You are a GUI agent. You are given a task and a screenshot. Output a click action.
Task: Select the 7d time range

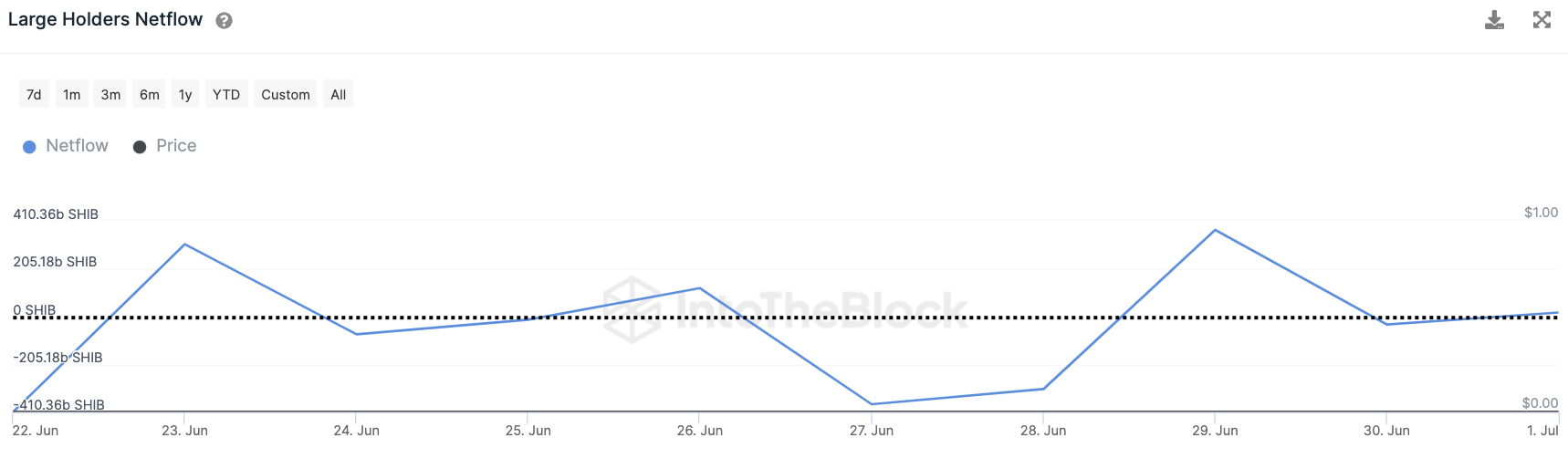[x=34, y=95]
